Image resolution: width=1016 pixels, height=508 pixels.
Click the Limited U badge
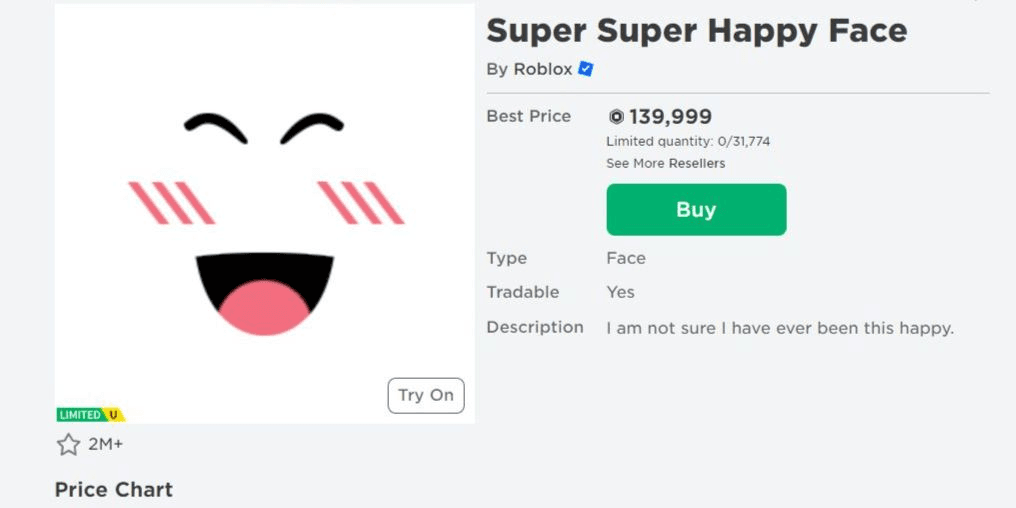click(x=91, y=415)
